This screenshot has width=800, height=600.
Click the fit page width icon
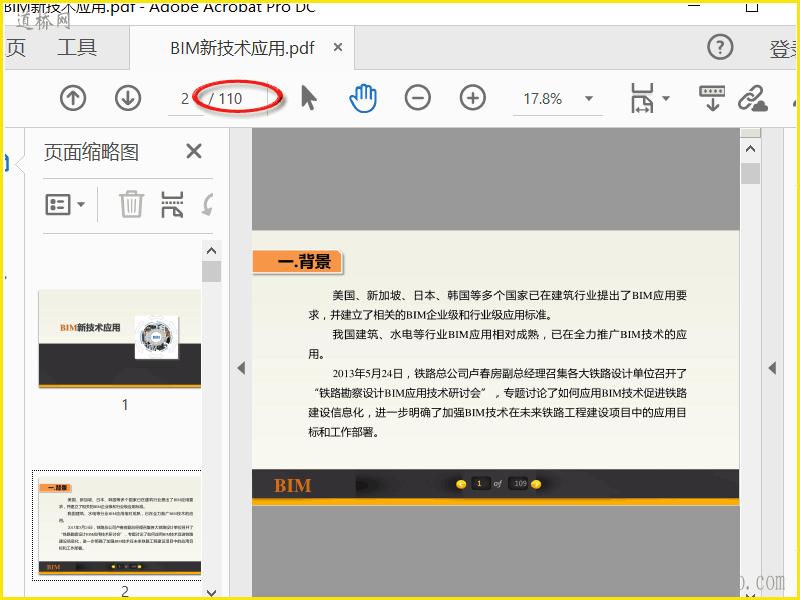[642, 98]
